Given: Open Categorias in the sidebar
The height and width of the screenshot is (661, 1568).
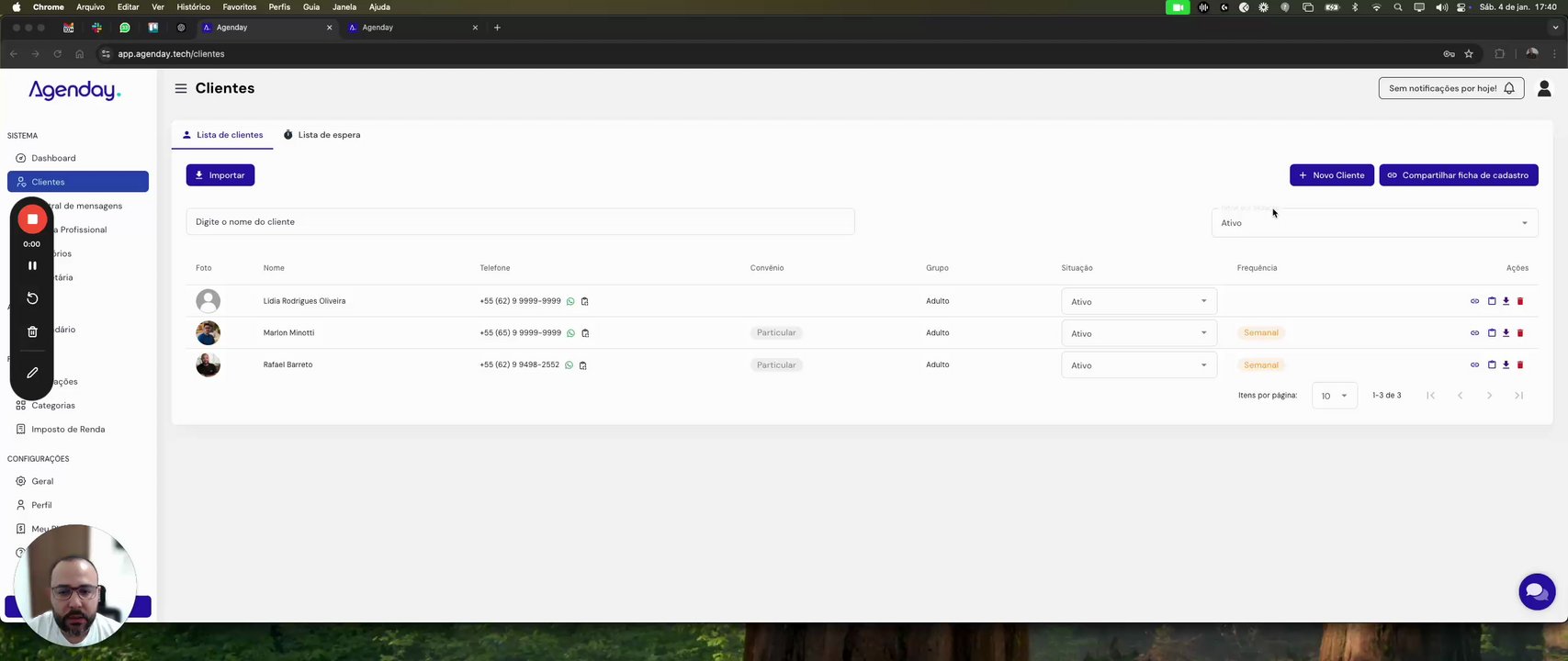Looking at the screenshot, I should coord(78,405).
